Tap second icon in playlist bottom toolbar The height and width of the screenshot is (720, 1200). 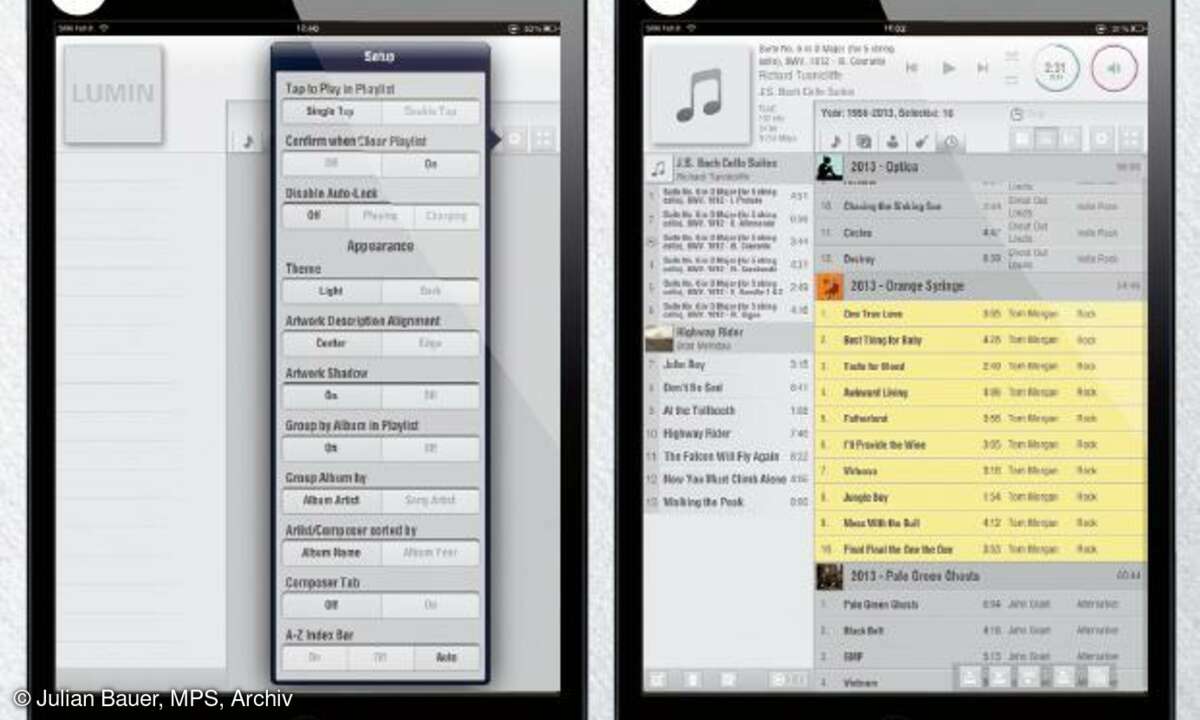coord(692,679)
